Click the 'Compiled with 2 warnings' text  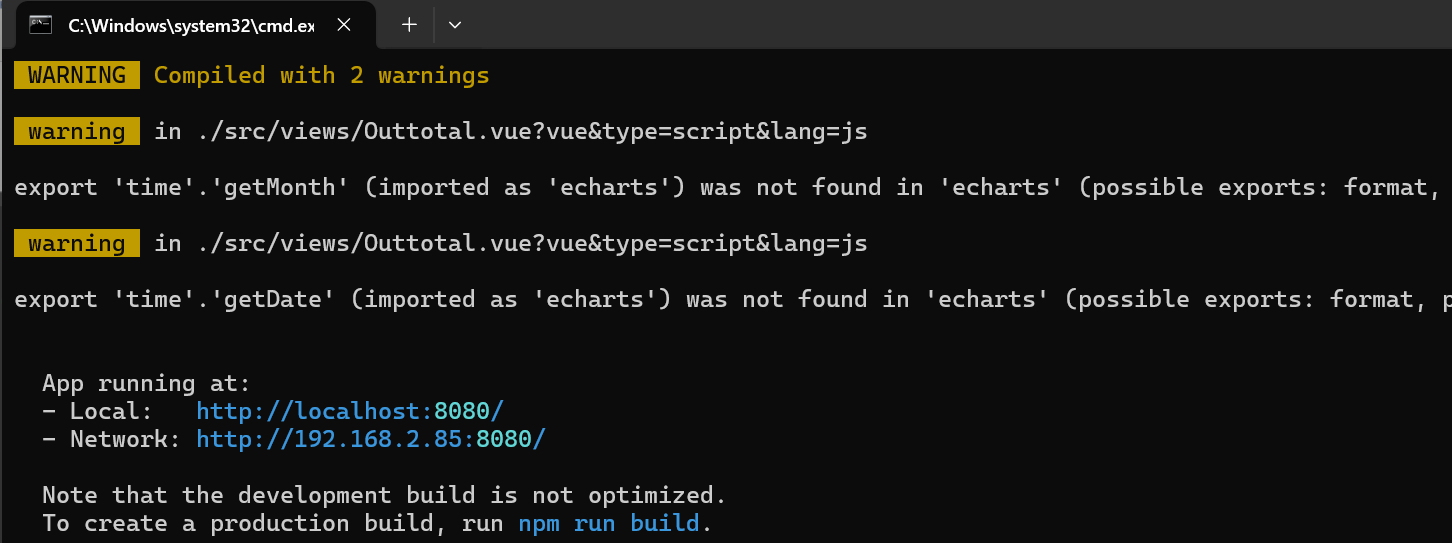click(x=322, y=75)
